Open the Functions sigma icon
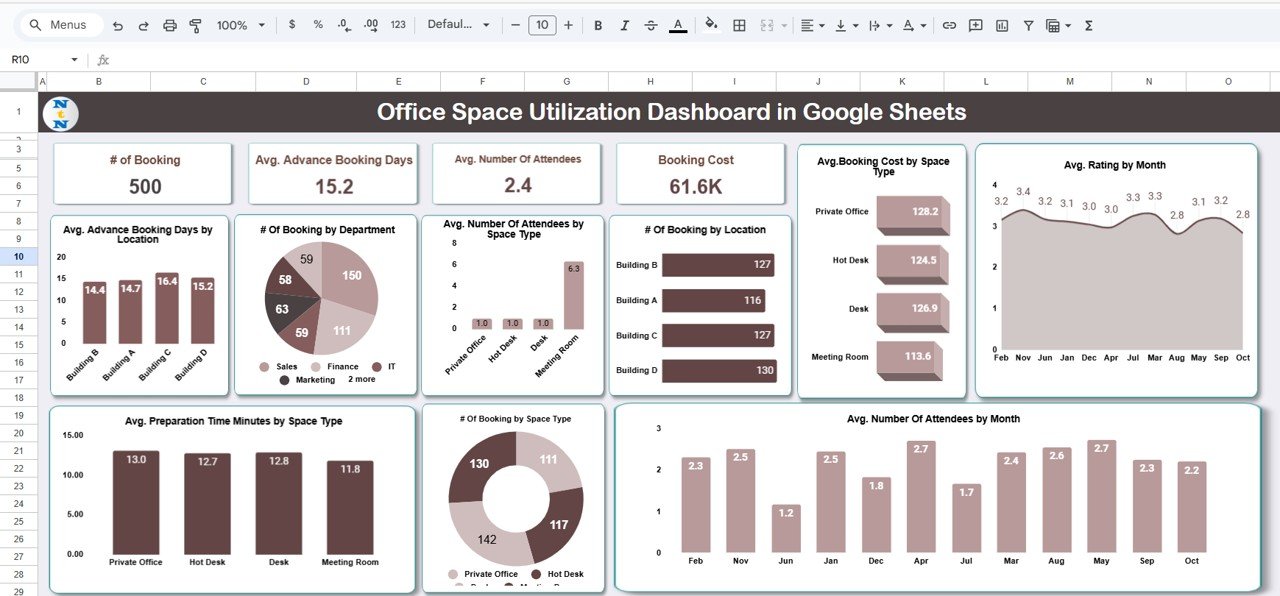This screenshot has width=1280, height=596. pyautogui.click(x=1089, y=25)
